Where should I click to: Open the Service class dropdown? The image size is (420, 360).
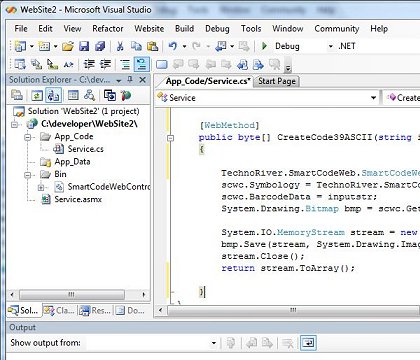(x=373, y=98)
